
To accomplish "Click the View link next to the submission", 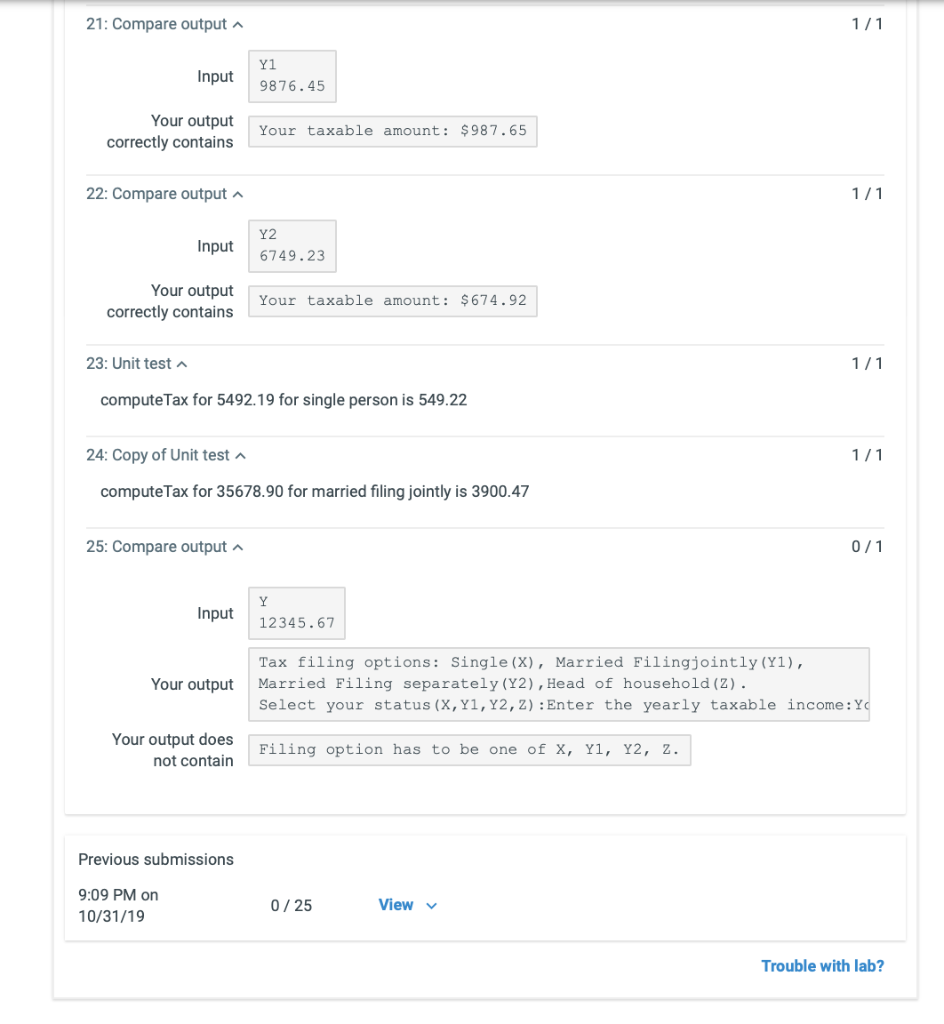I will click(393, 904).
